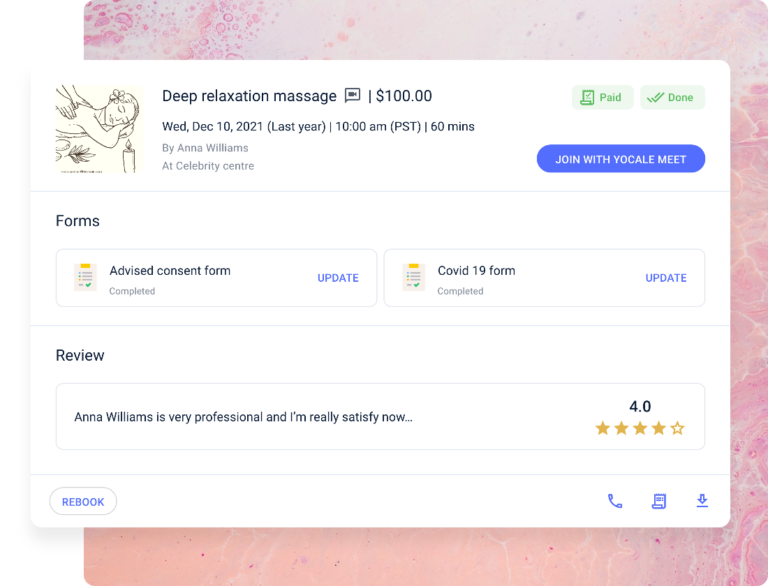Viewport: 768px width, 586px height.
Task: Click the Paid receipt badge icon
Action: point(587,98)
